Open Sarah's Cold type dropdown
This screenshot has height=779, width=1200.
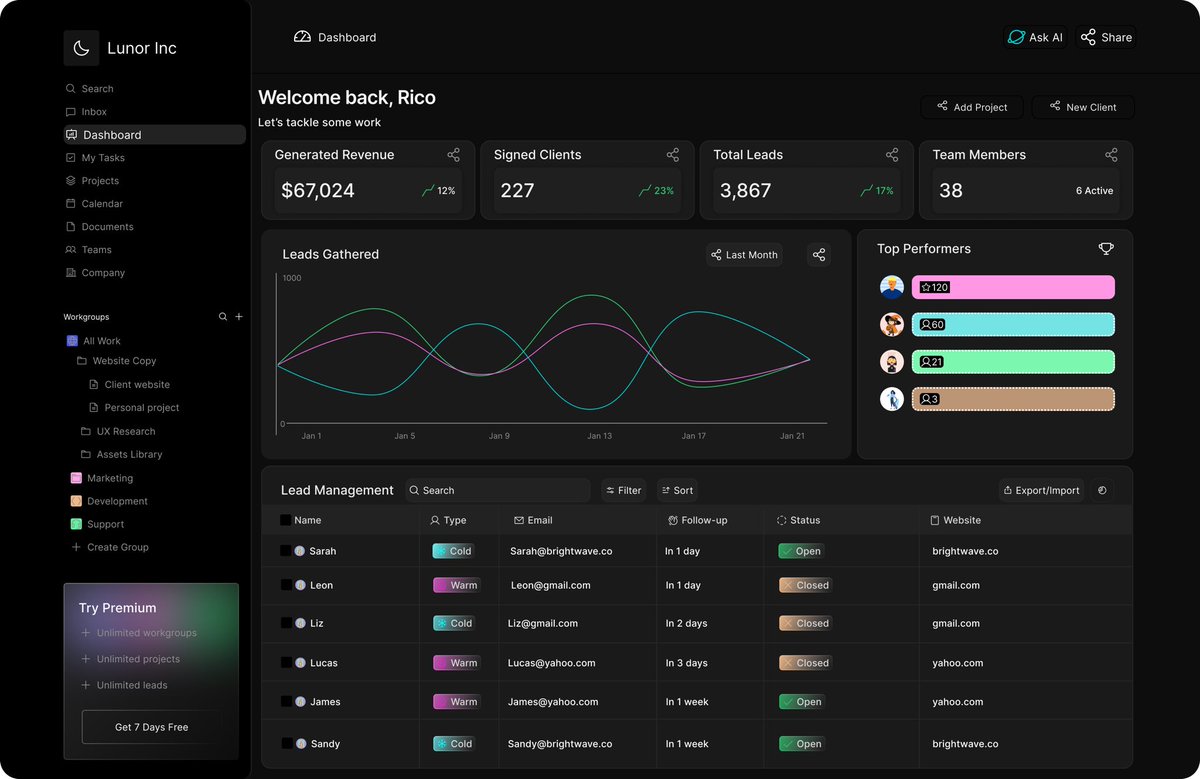[454, 551]
